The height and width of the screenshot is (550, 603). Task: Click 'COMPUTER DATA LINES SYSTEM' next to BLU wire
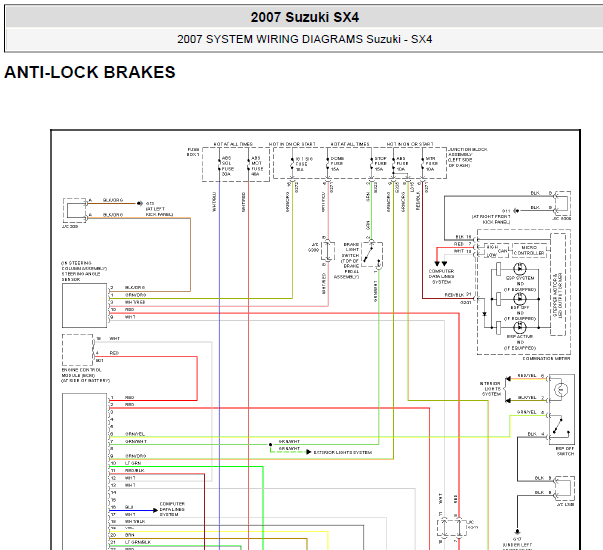(172, 509)
